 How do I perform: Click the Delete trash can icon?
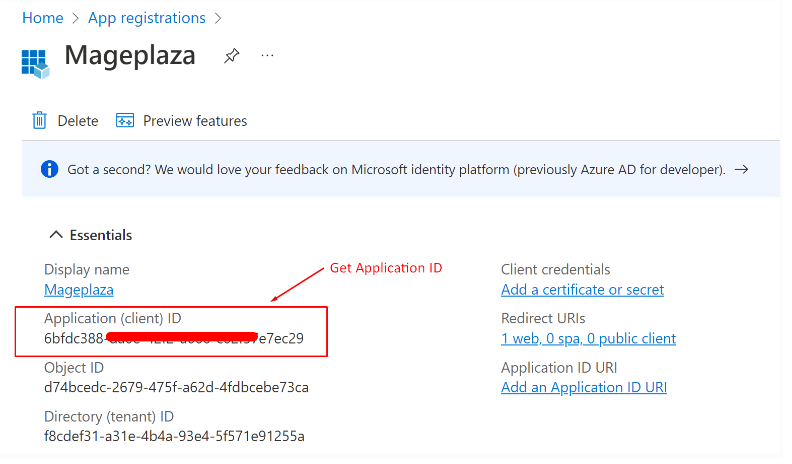click(40, 121)
